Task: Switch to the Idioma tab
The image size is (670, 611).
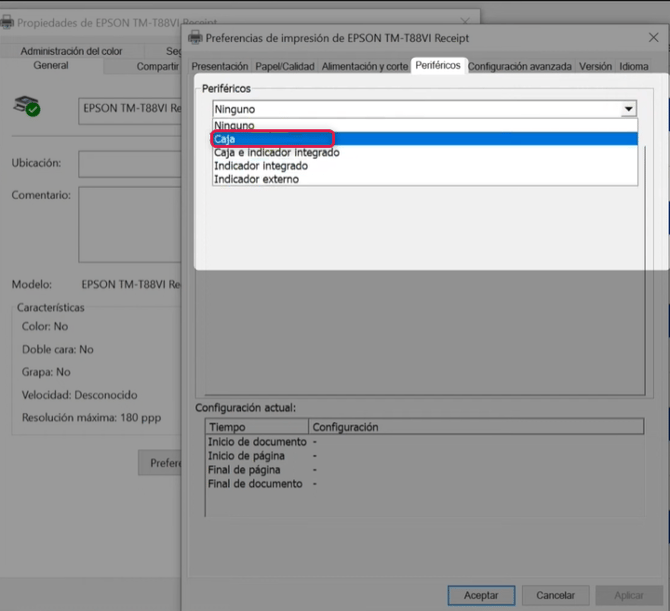Action: pyautogui.click(x=634, y=66)
